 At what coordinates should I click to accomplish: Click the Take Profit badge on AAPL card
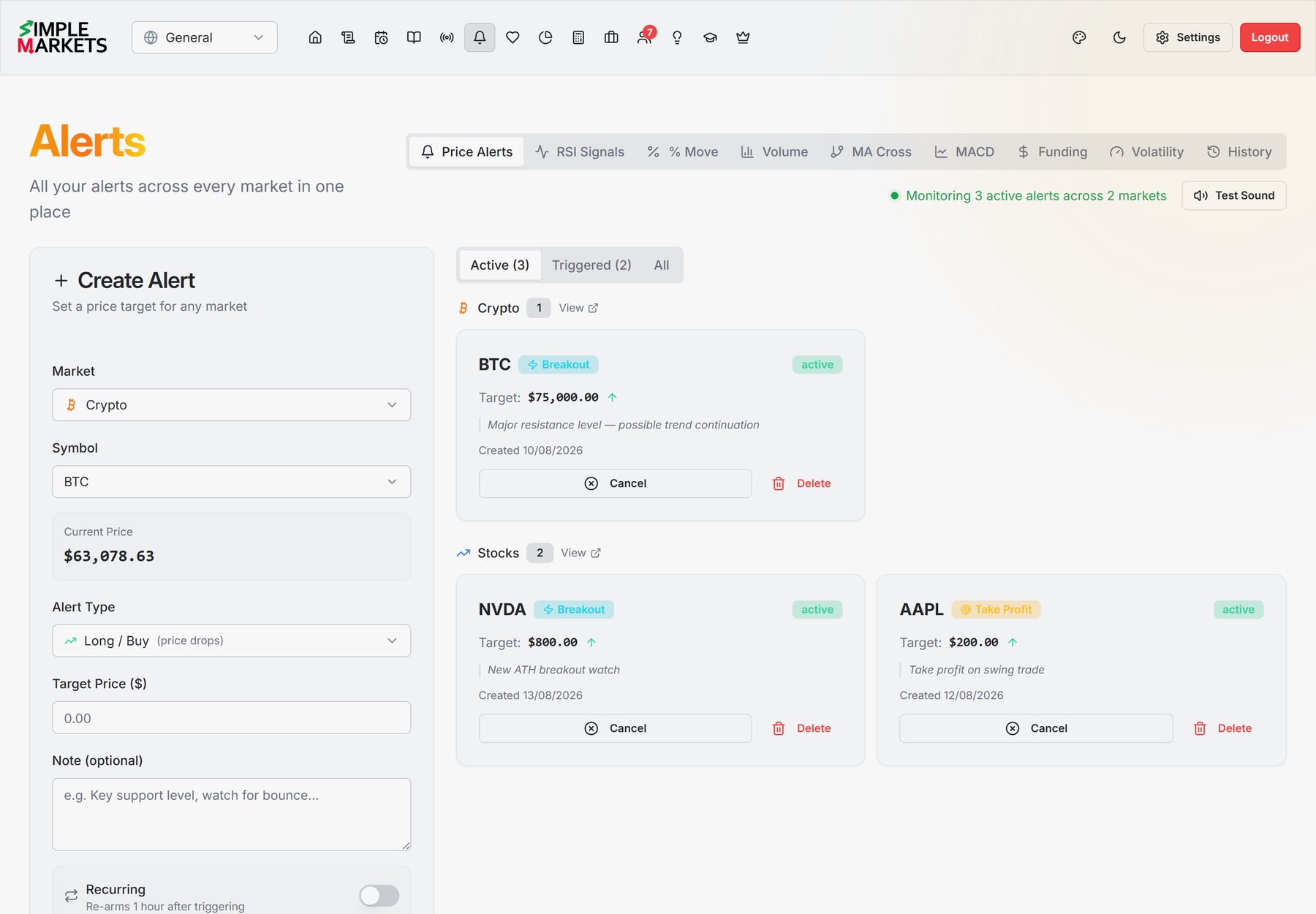(996, 609)
